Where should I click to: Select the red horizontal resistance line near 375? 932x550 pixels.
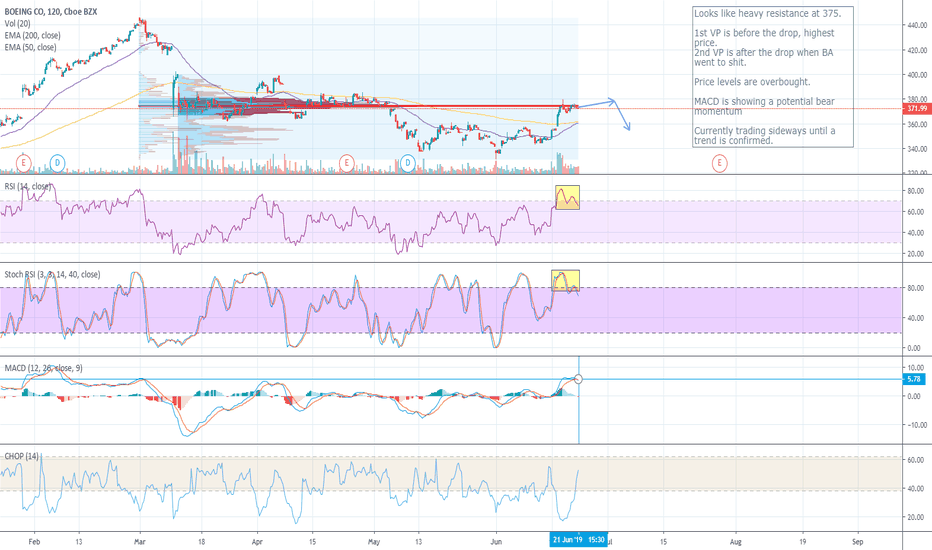point(358,106)
